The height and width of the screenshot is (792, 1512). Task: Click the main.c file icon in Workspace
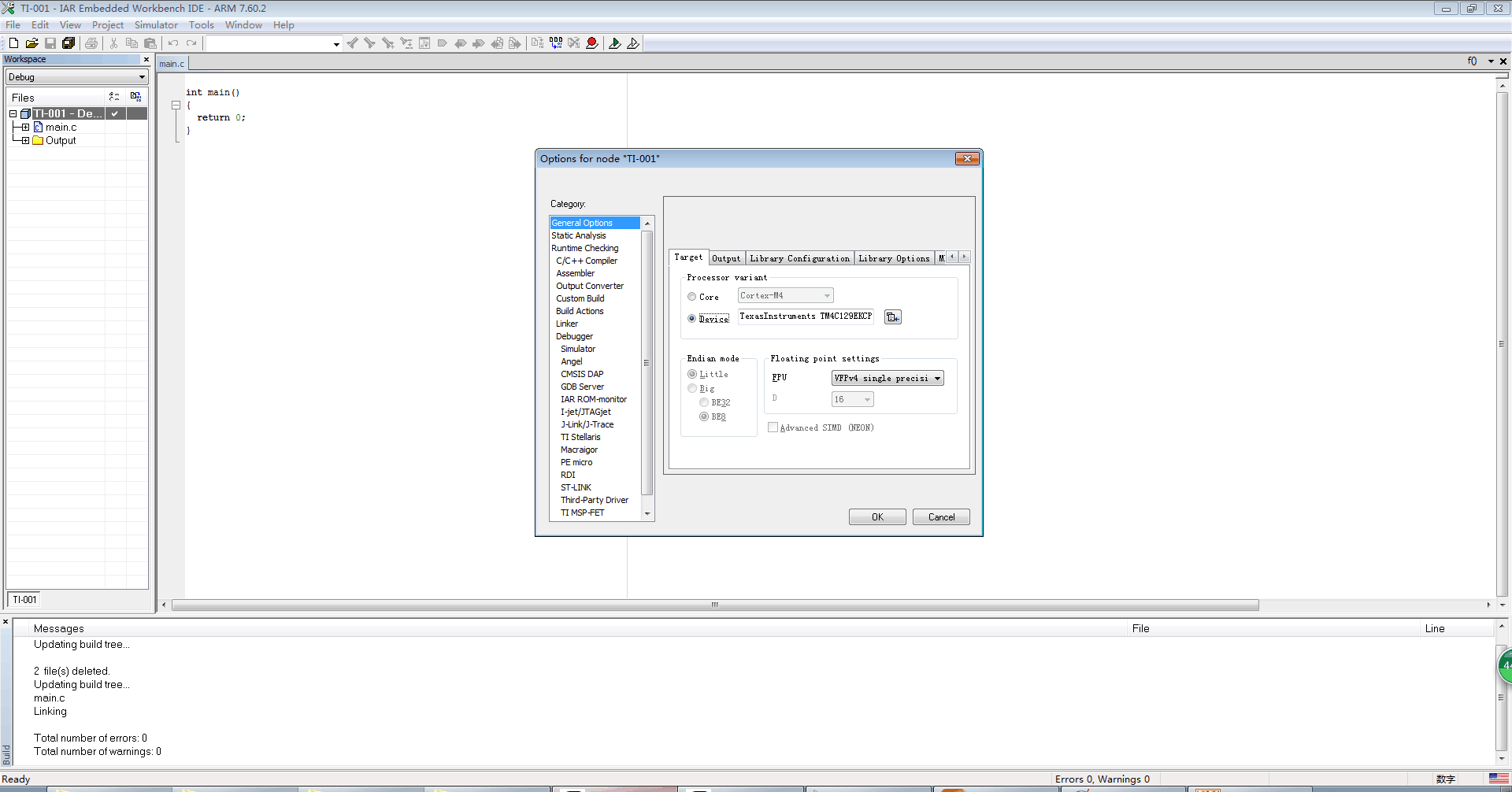click(38, 127)
